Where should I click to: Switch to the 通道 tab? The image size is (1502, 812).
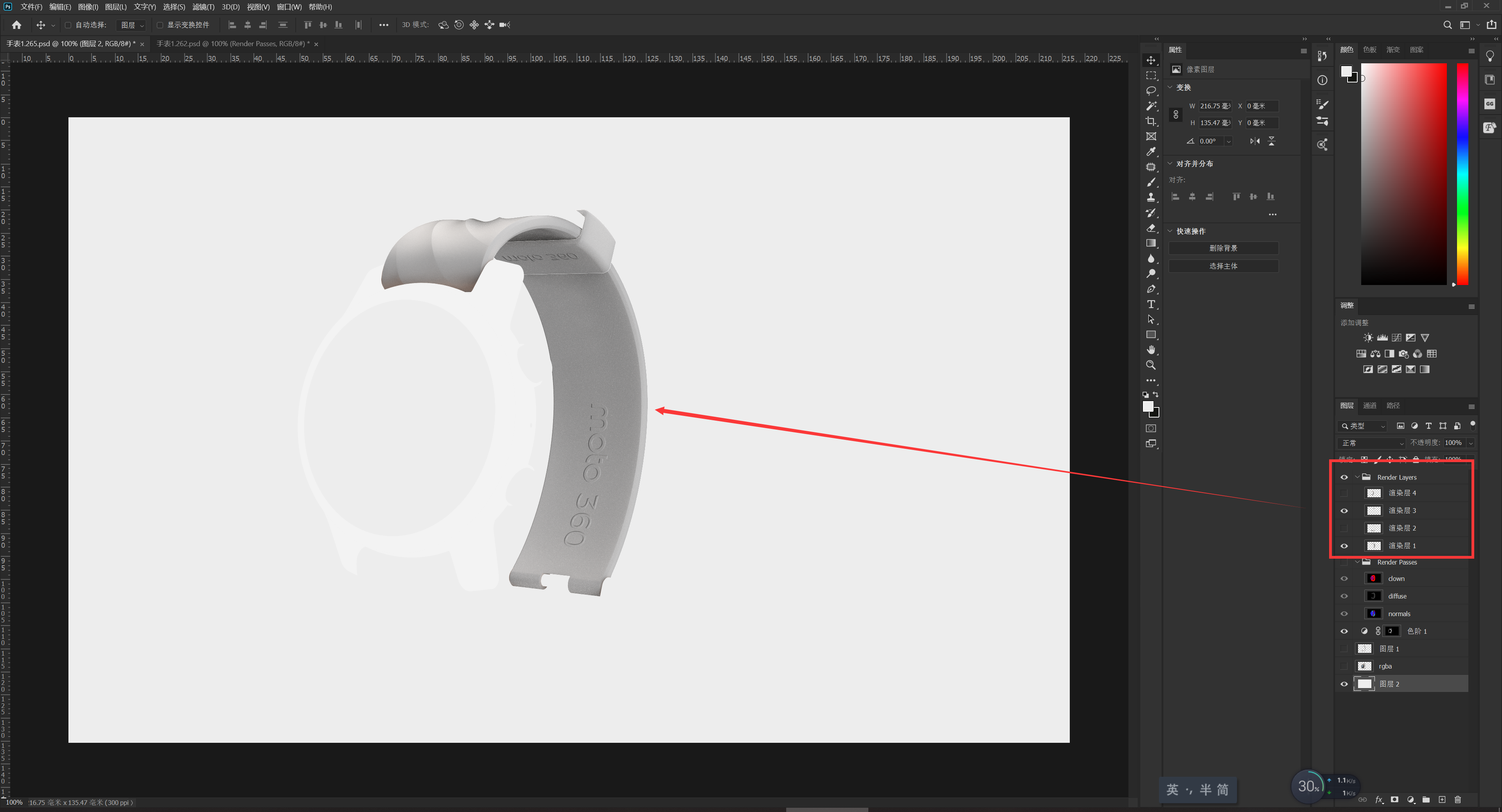click(x=1369, y=406)
